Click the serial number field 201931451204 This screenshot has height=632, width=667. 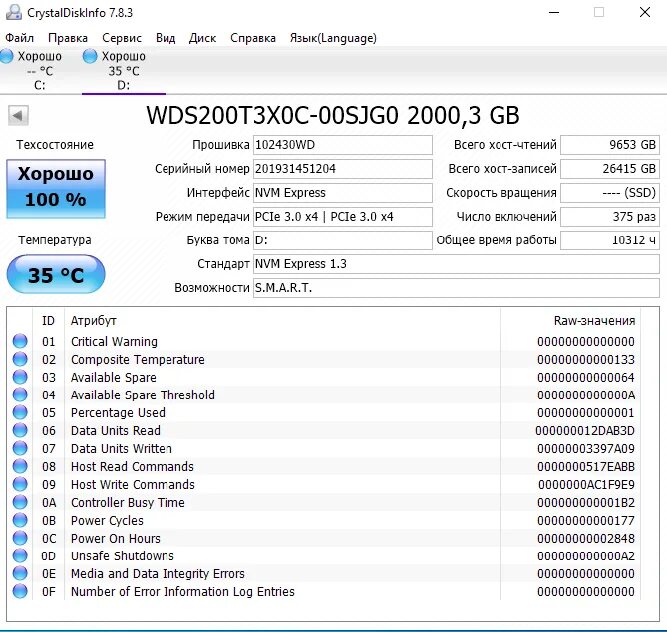342,169
